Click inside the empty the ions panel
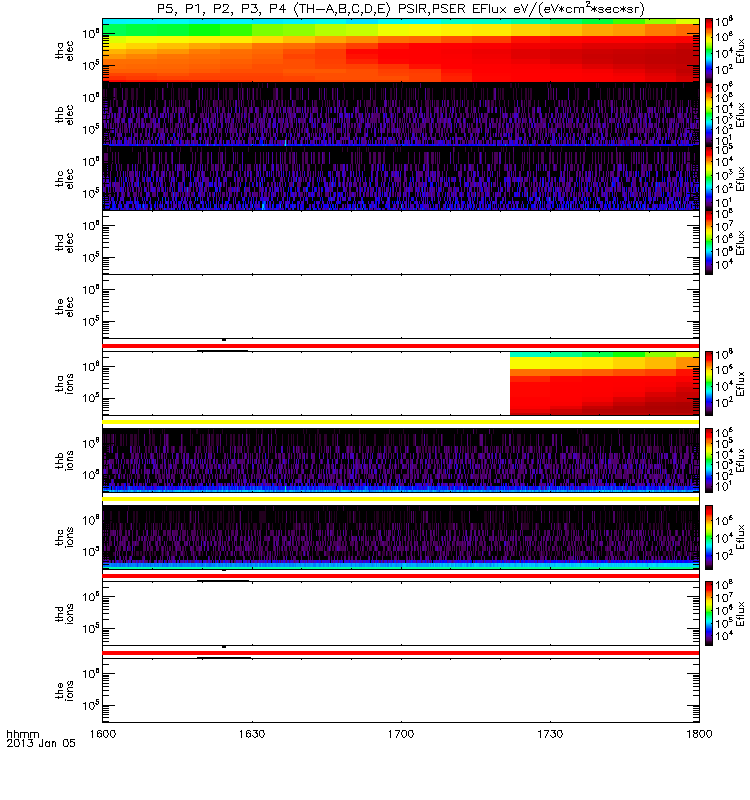Image resolution: width=750 pixels, height=800 pixels. [x=401, y=690]
